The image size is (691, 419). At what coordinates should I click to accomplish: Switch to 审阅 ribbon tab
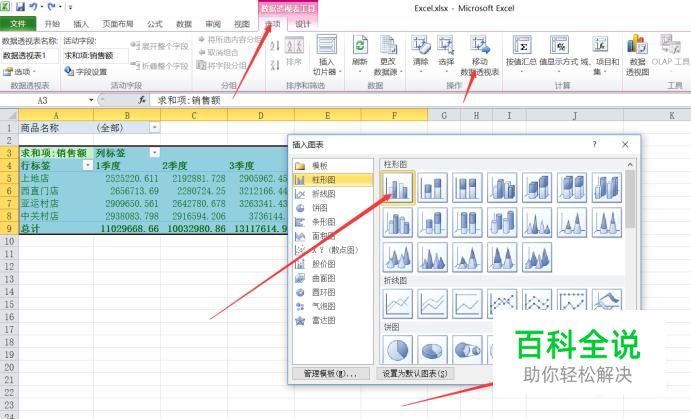[213, 24]
